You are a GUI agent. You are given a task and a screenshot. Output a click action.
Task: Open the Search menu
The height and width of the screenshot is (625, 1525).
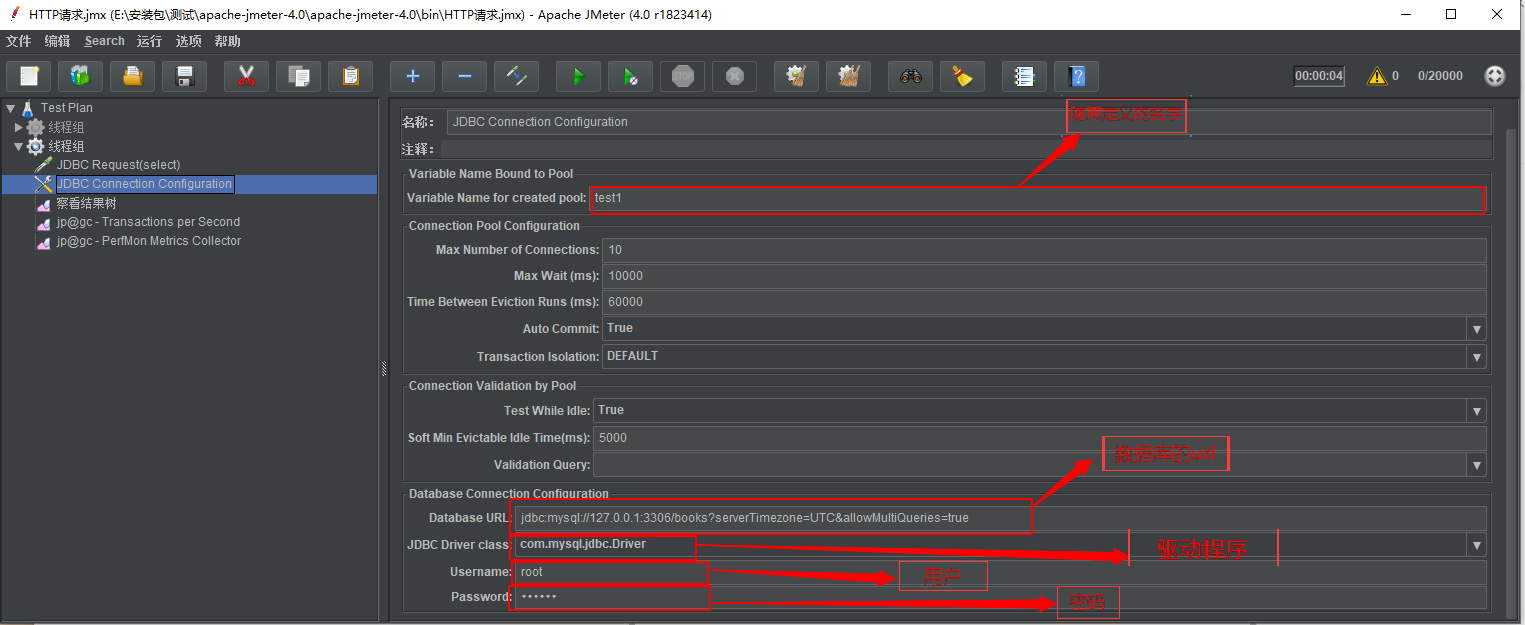(105, 41)
